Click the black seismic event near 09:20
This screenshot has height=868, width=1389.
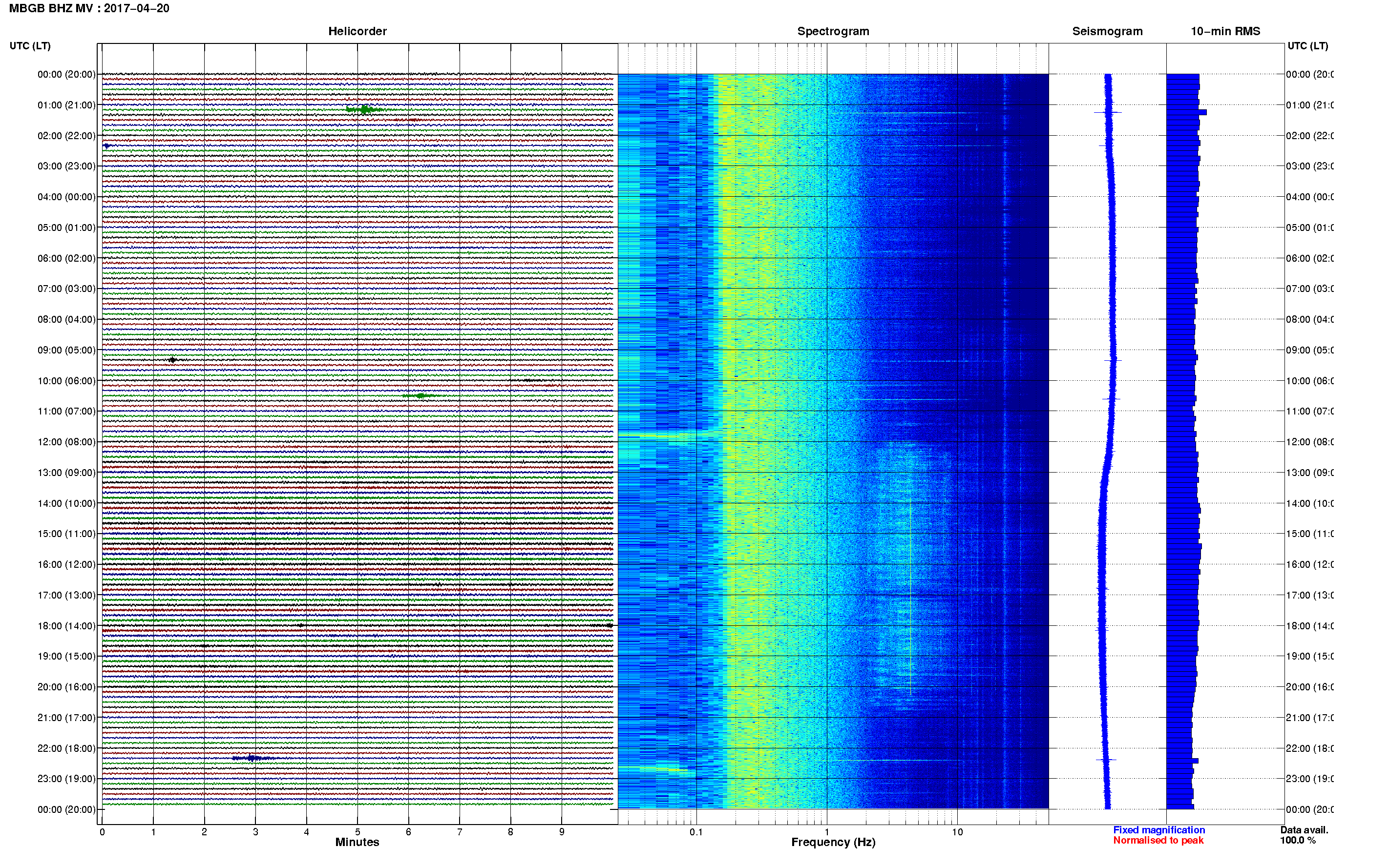click(172, 360)
